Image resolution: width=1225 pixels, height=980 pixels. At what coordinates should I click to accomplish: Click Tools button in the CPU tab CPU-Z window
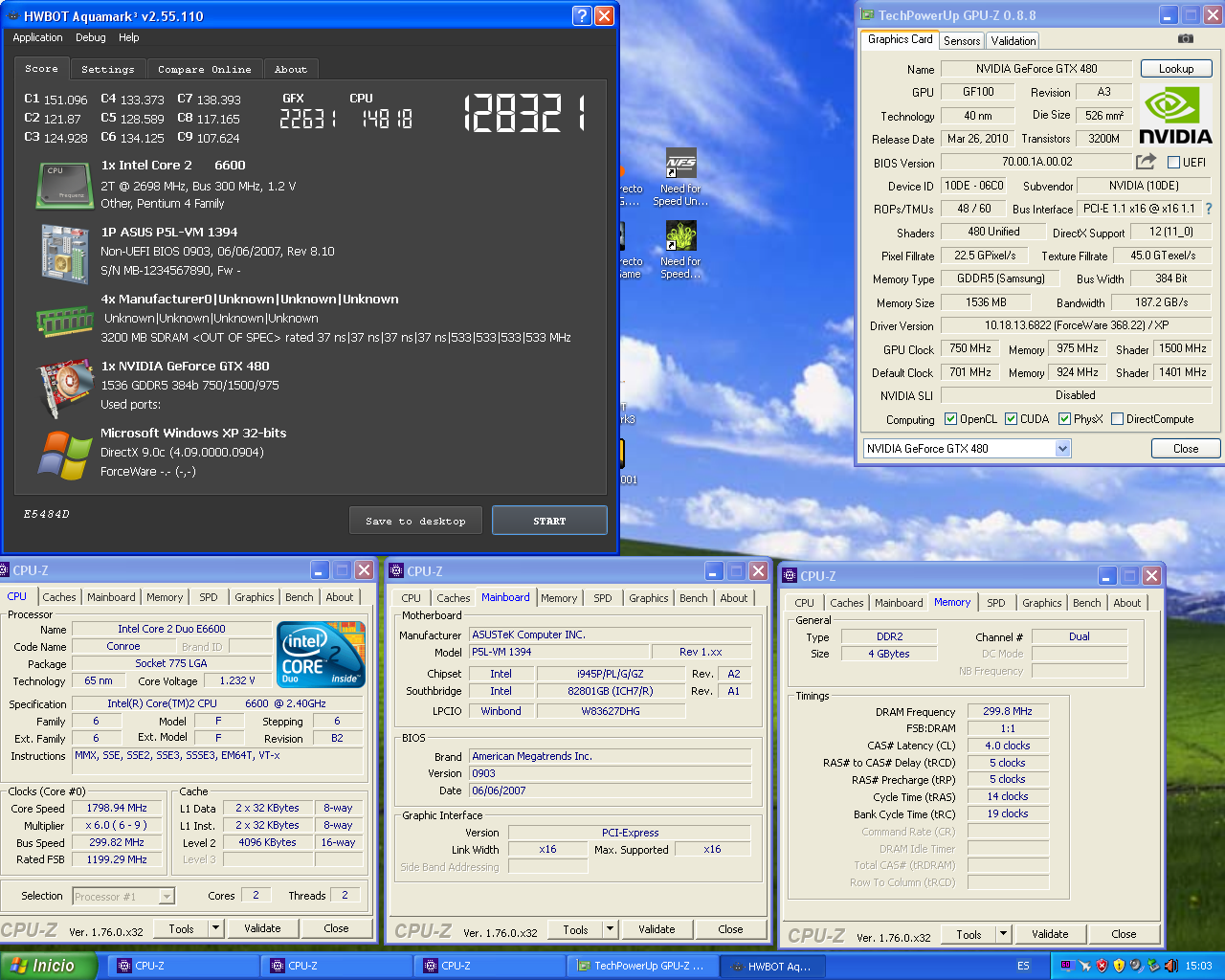tap(181, 928)
